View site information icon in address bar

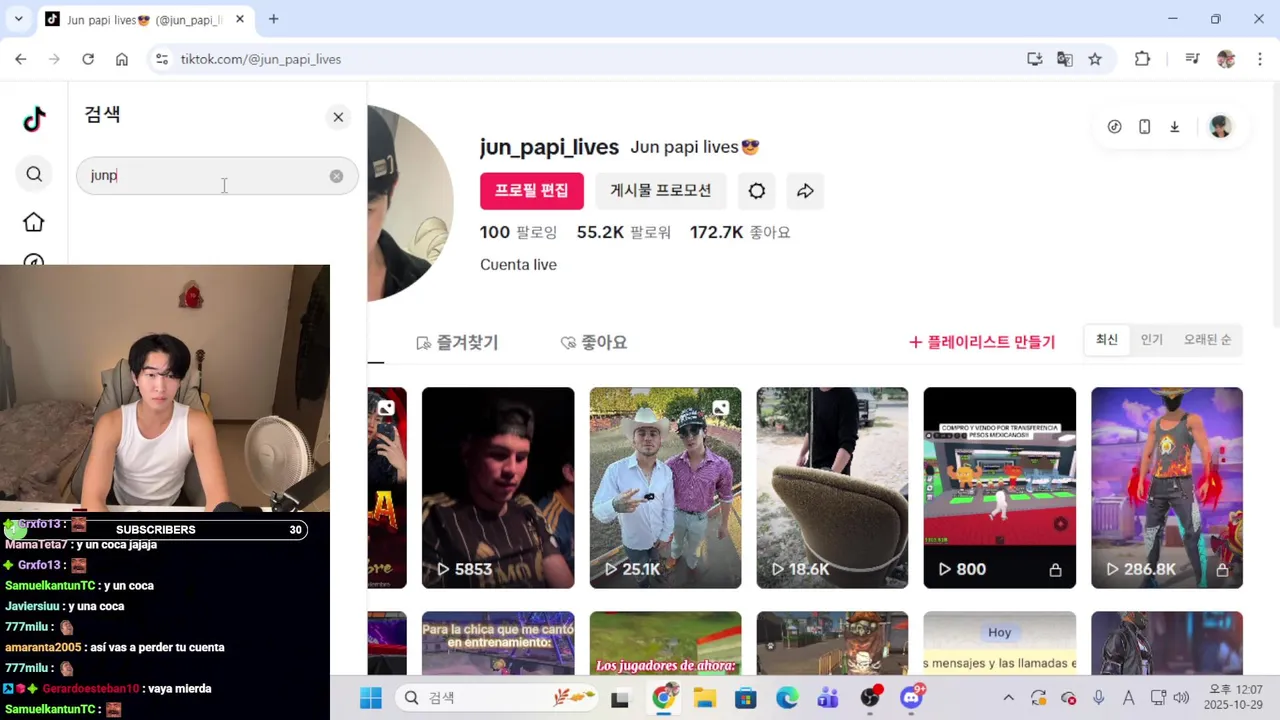[162, 59]
